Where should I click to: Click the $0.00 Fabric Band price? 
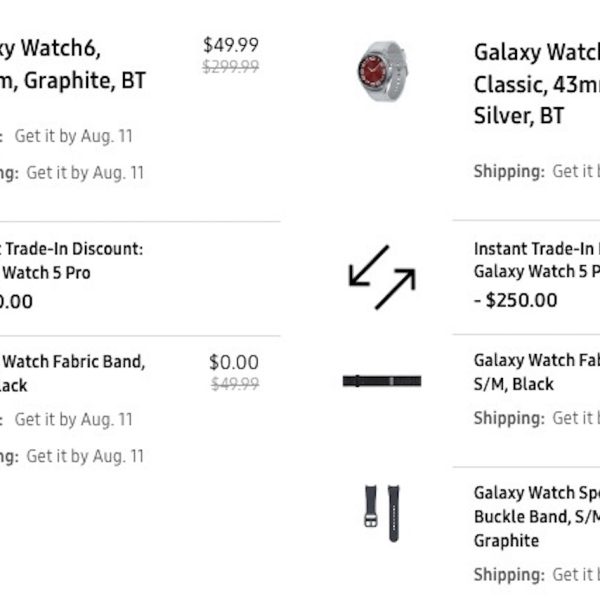[x=233, y=362]
